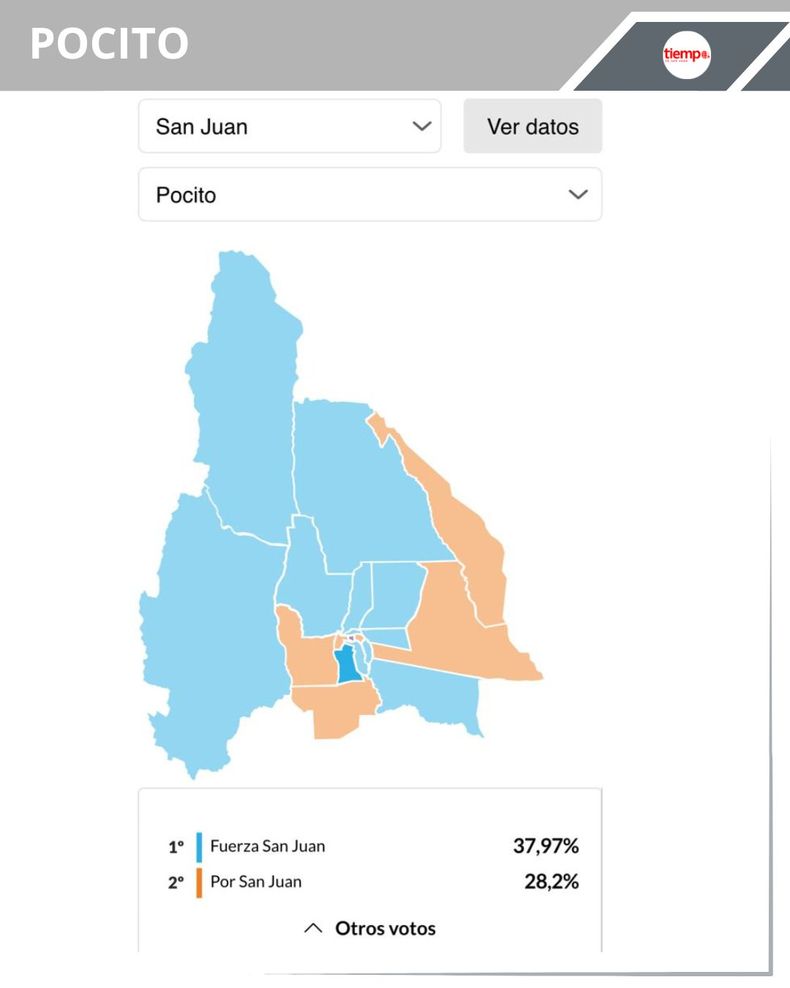This screenshot has height=988, width=790.
Task: Click the 1° ranking marker
Action: pos(176,847)
